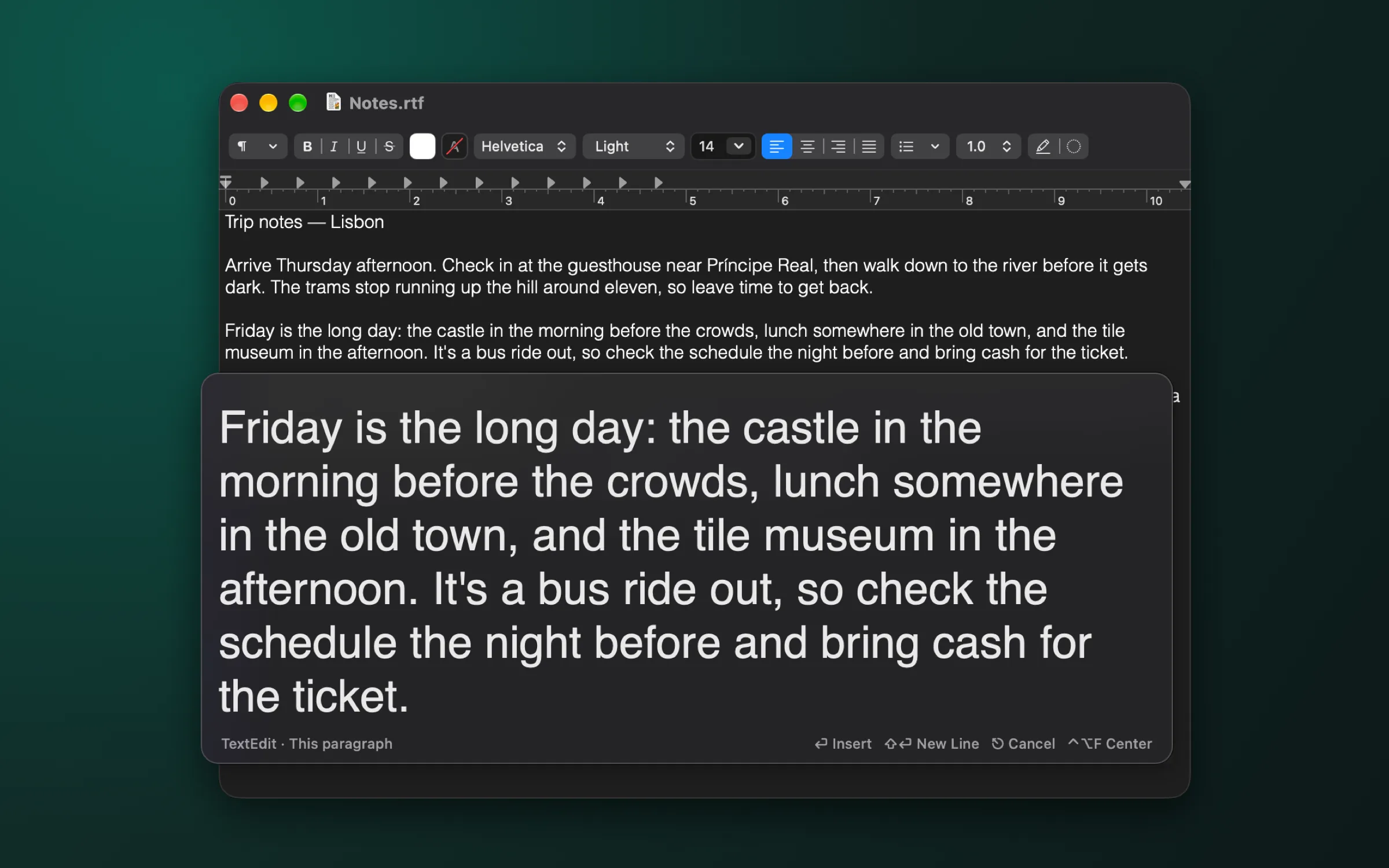Align text right
Screen dimensions: 1389x868
point(838,146)
